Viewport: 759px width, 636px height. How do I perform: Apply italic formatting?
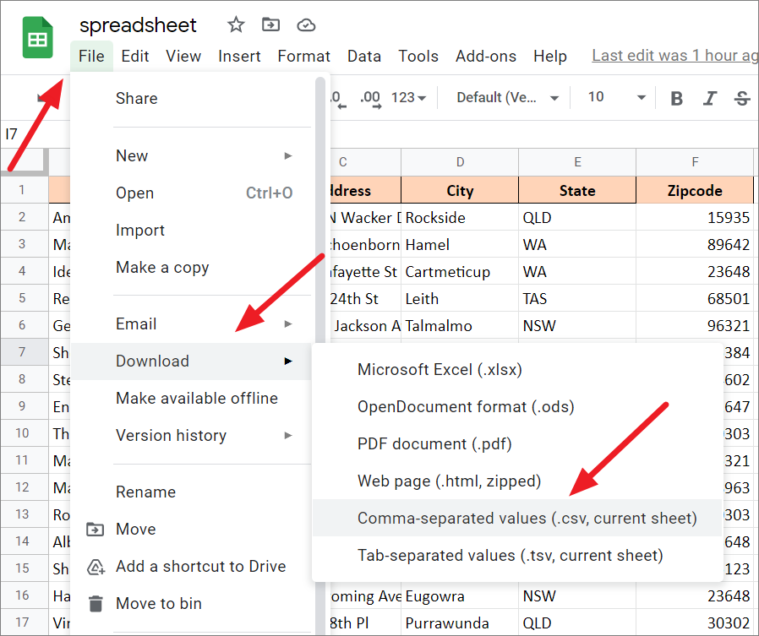point(710,98)
